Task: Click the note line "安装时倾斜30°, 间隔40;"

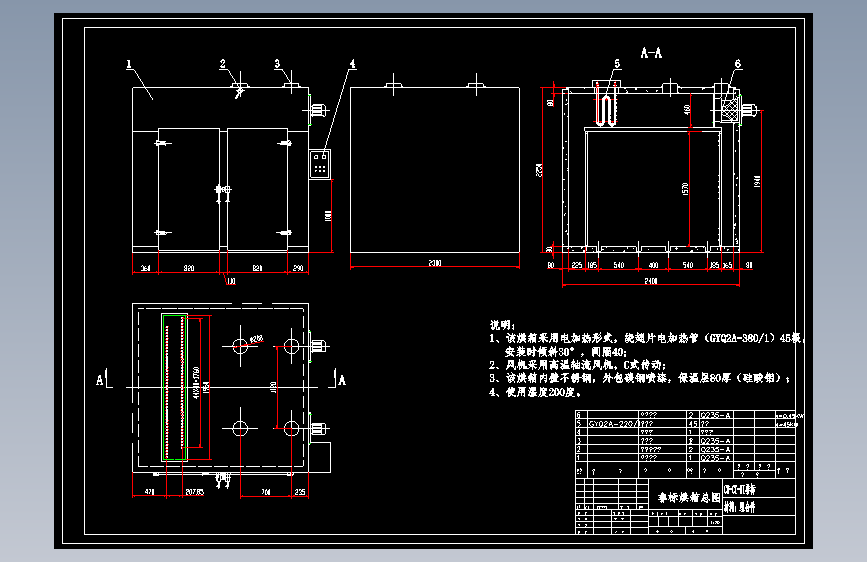Action: pos(566,352)
